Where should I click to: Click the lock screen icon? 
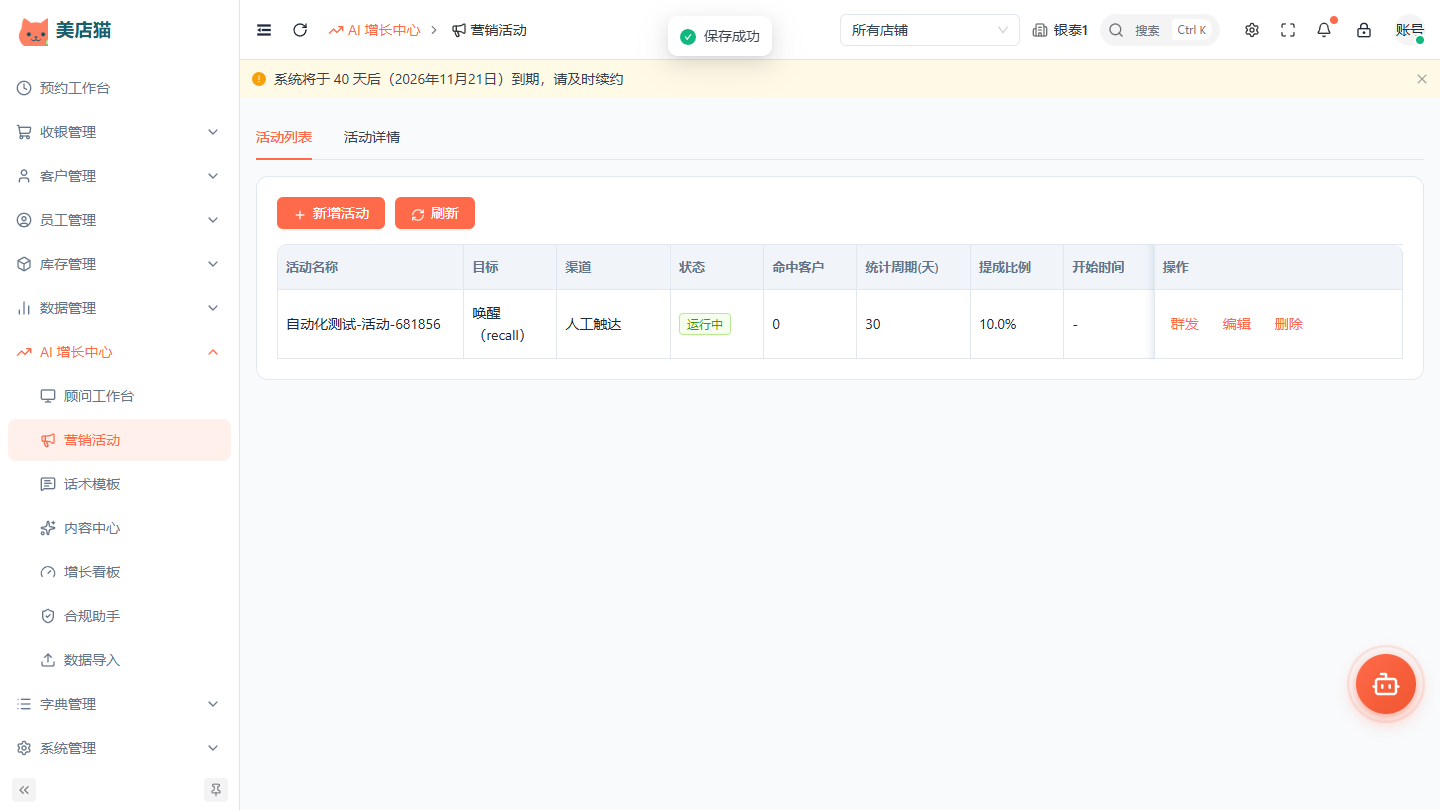pyautogui.click(x=1364, y=30)
